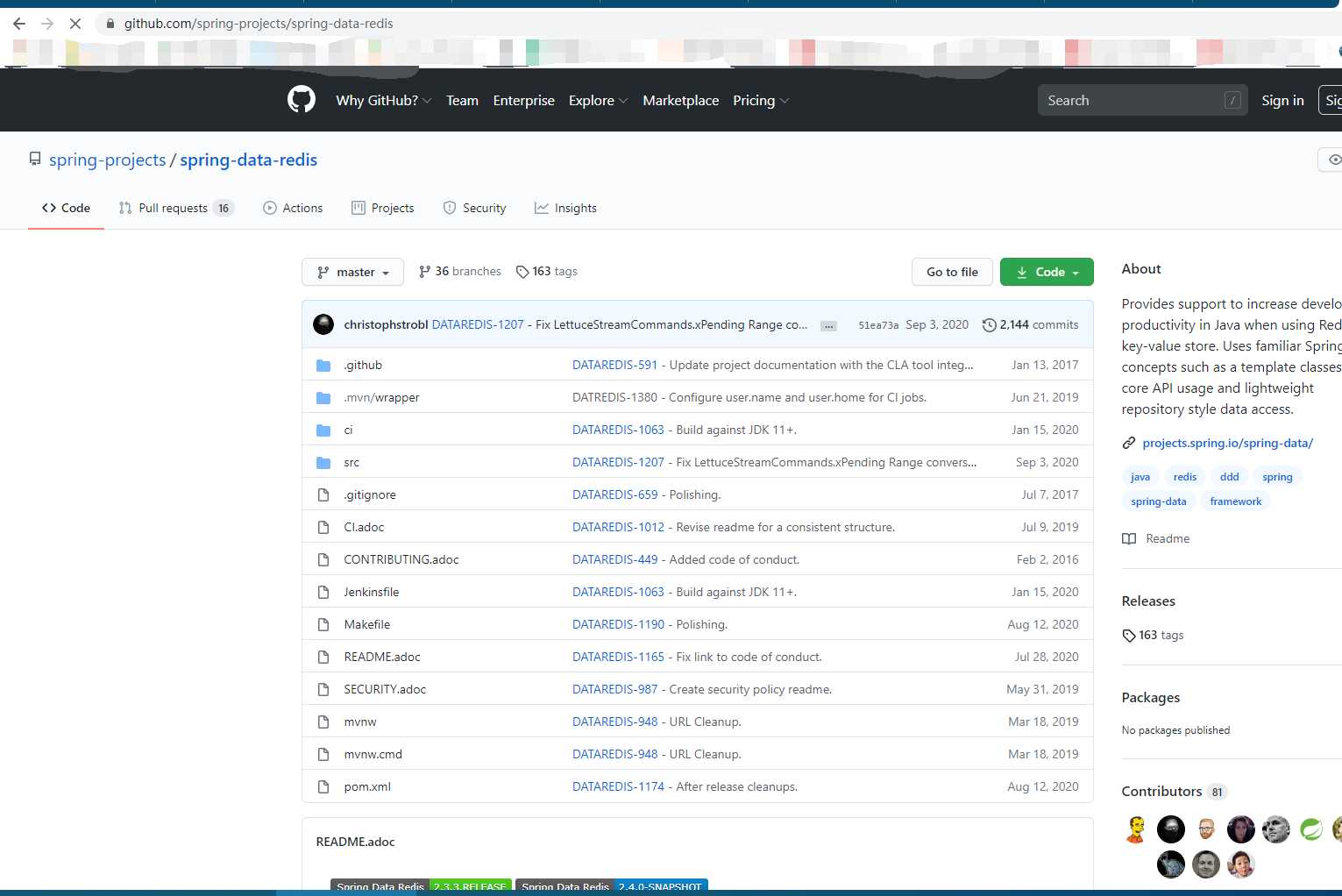Click the site lock icon in address bar

point(110,24)
